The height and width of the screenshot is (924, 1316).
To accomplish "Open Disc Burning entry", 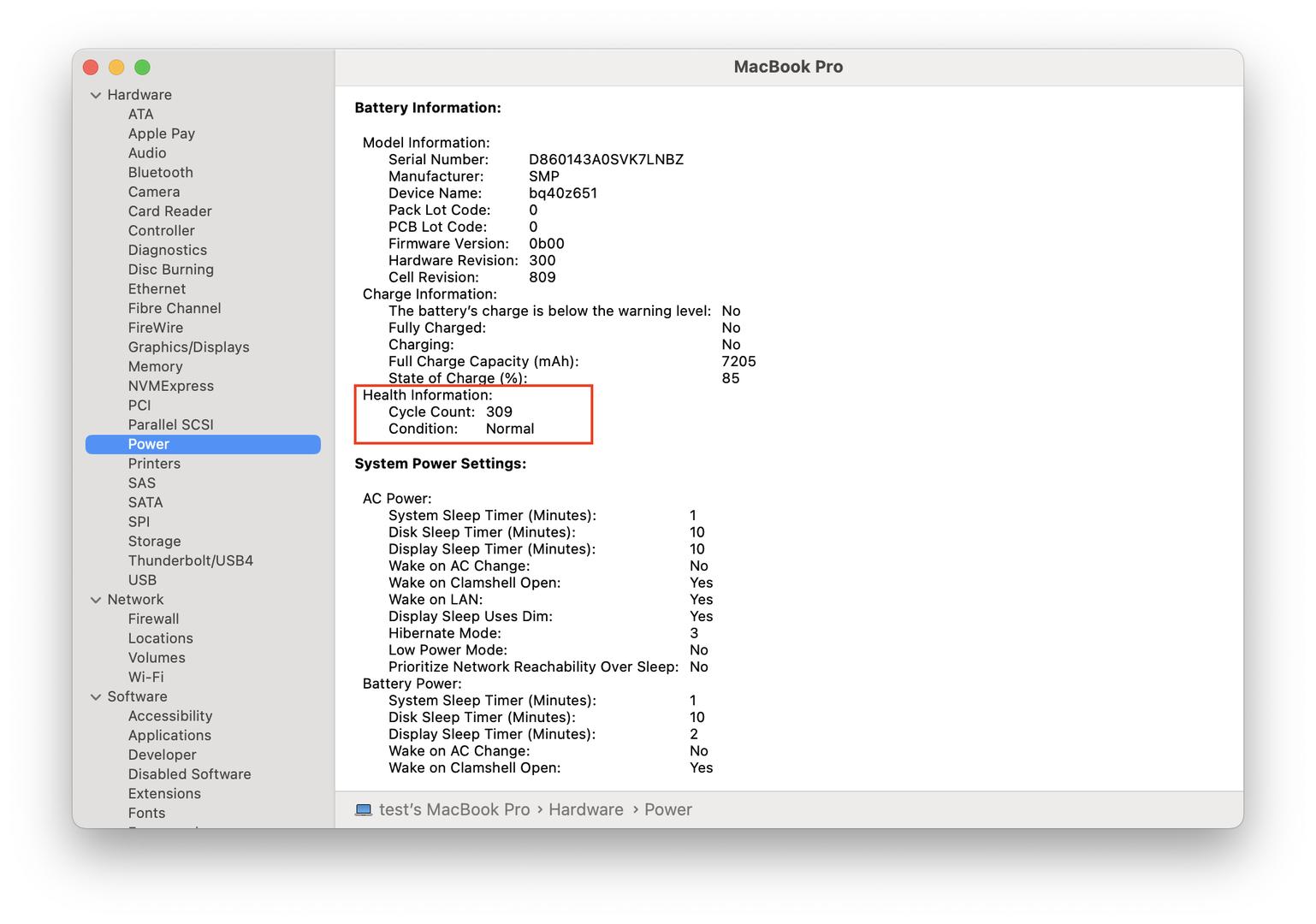I will (171, 269).
